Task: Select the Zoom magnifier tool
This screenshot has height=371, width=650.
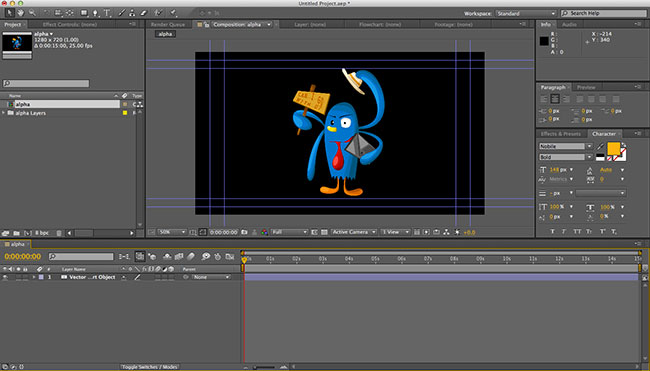Action: pyautogui.click(x=32, y=13)
